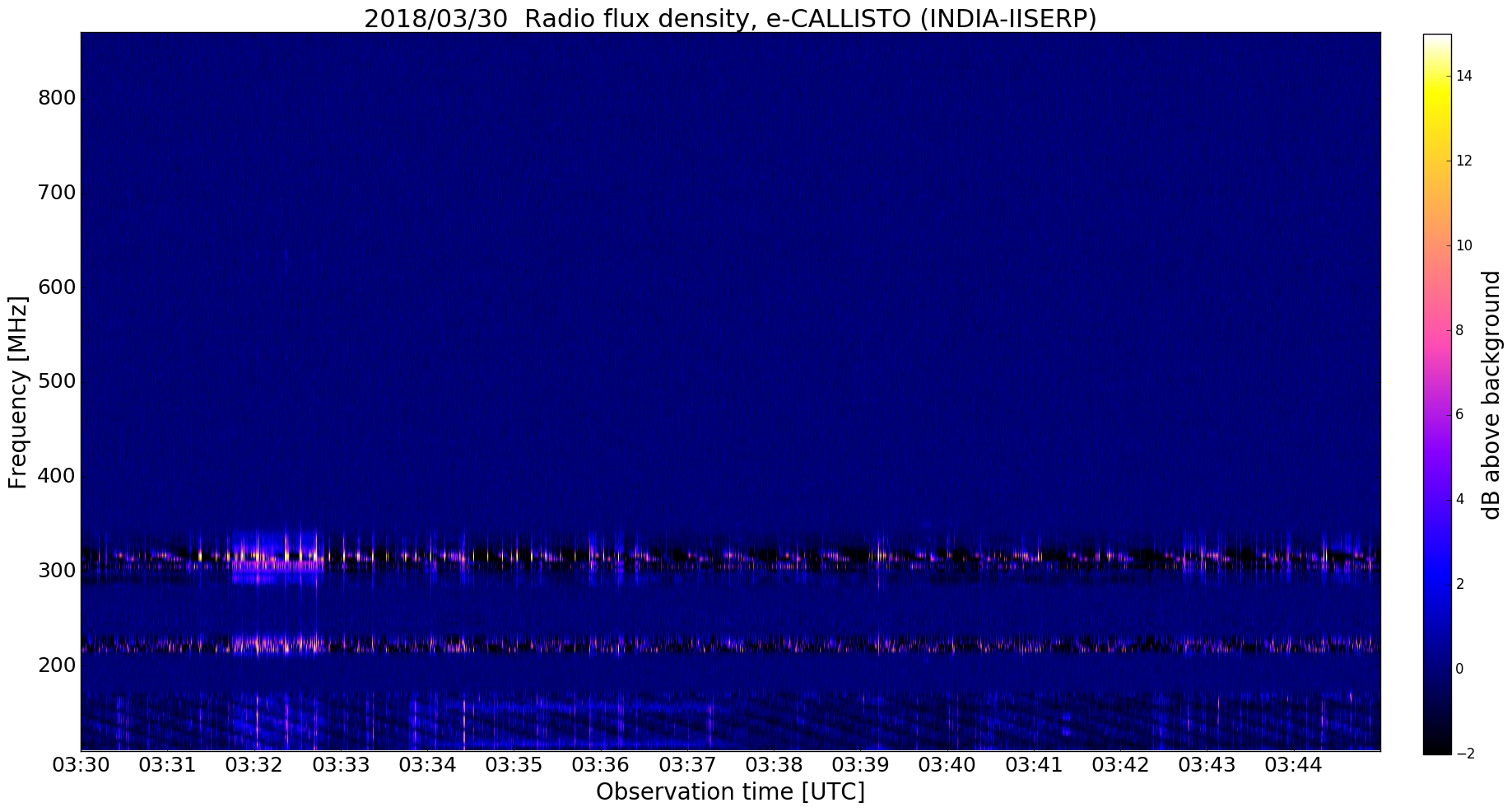Click the colorbar tick value 2

click(x=1459, y=584)
